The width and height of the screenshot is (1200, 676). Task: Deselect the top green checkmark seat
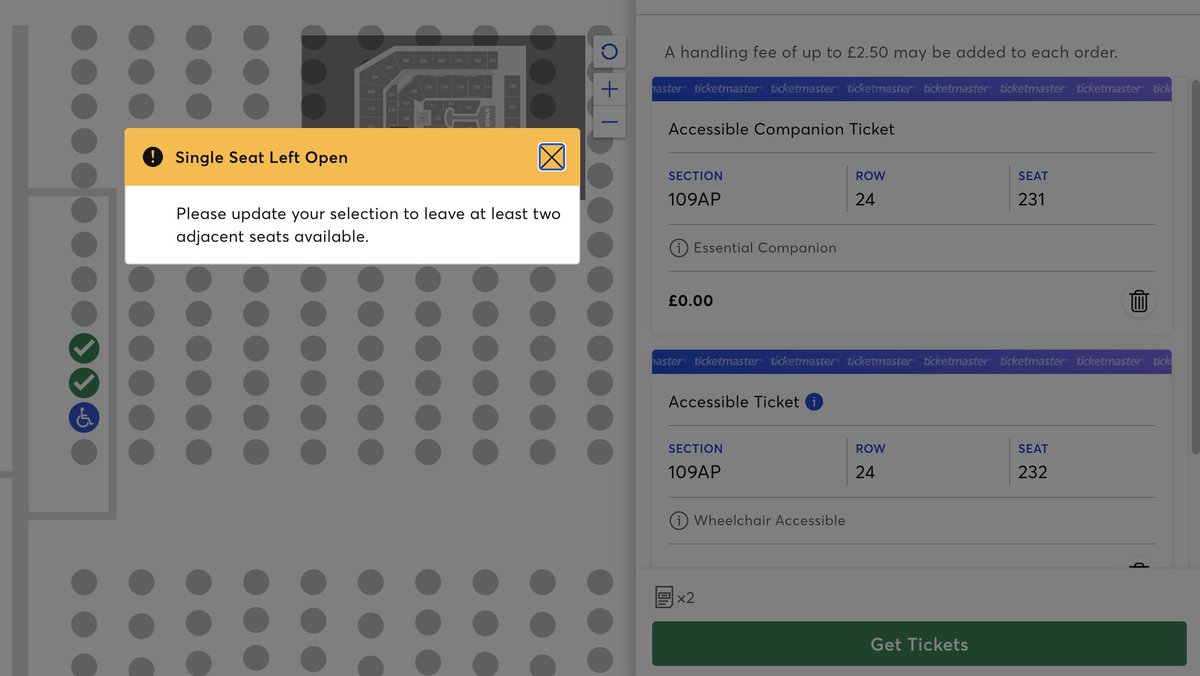[x=84, y=348]
